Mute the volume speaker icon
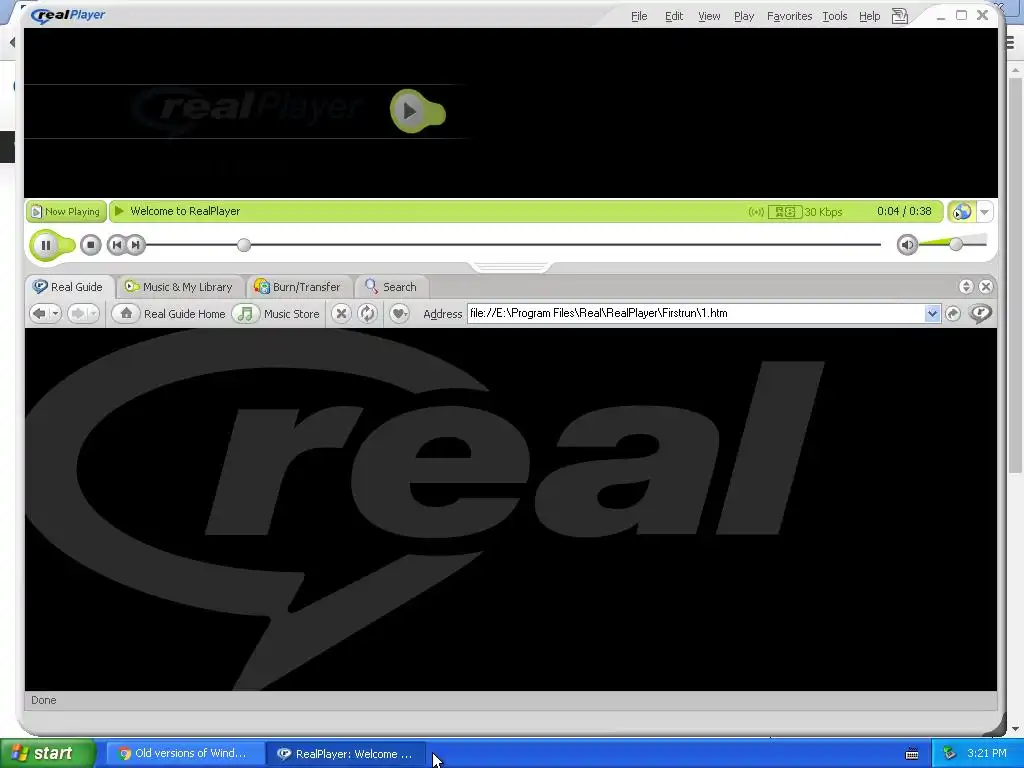This screenshot has width=1024, height=768. pos(907,245)
